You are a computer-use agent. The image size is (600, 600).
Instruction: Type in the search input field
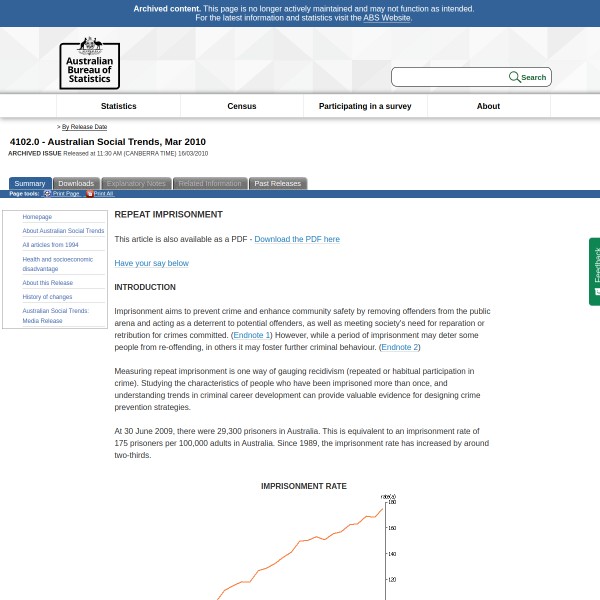click(x=450, y=77)
